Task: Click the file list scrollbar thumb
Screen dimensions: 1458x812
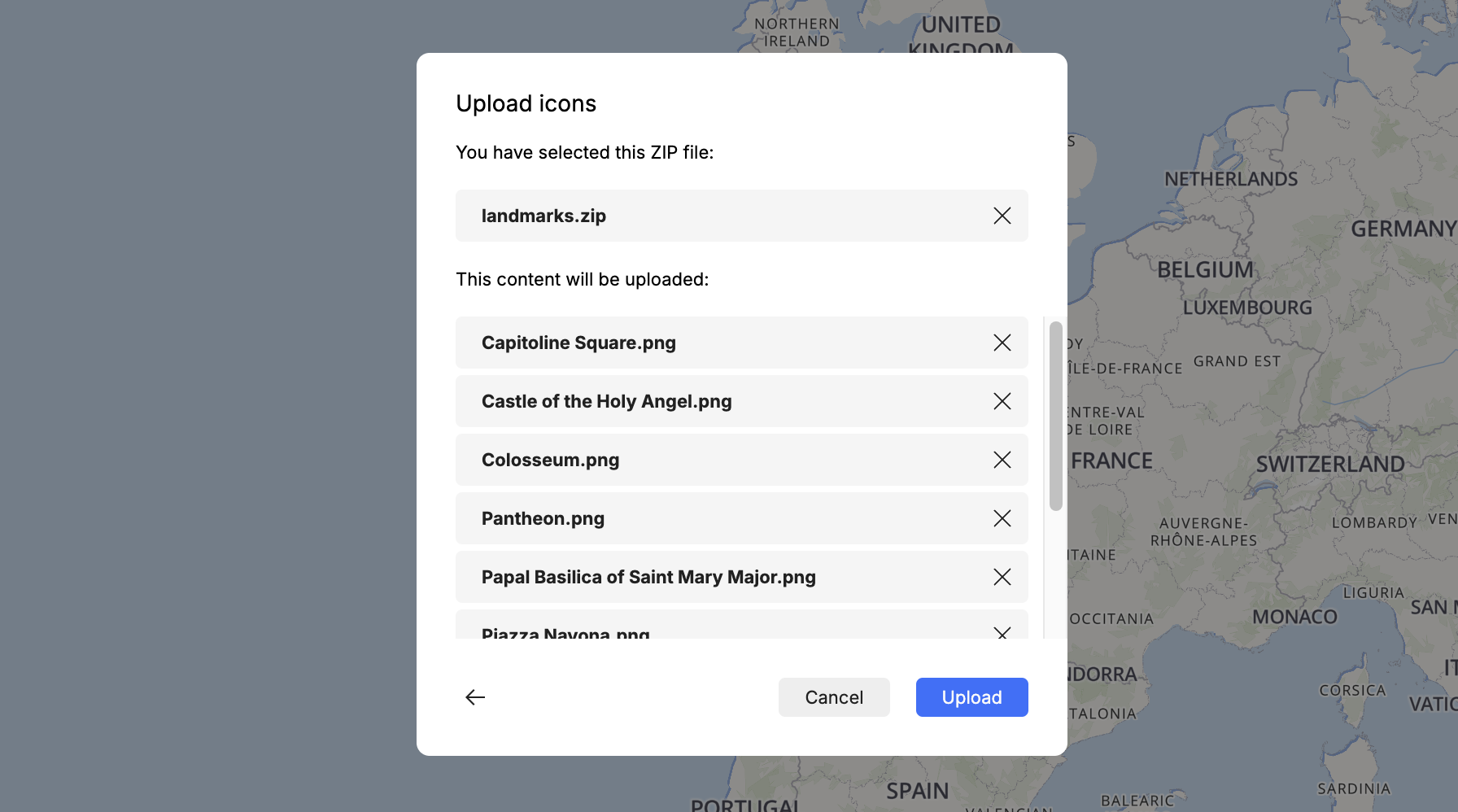Action: [x=1055, y=415]
